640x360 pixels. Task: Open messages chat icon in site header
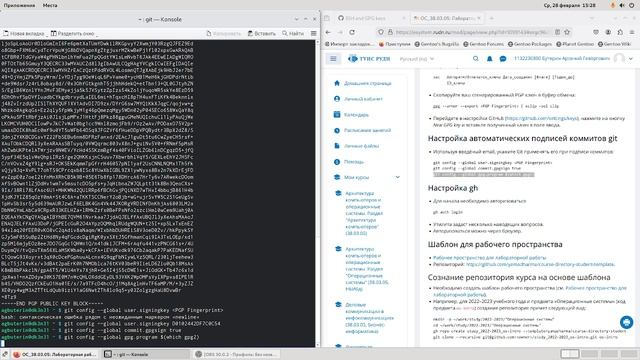503,59
